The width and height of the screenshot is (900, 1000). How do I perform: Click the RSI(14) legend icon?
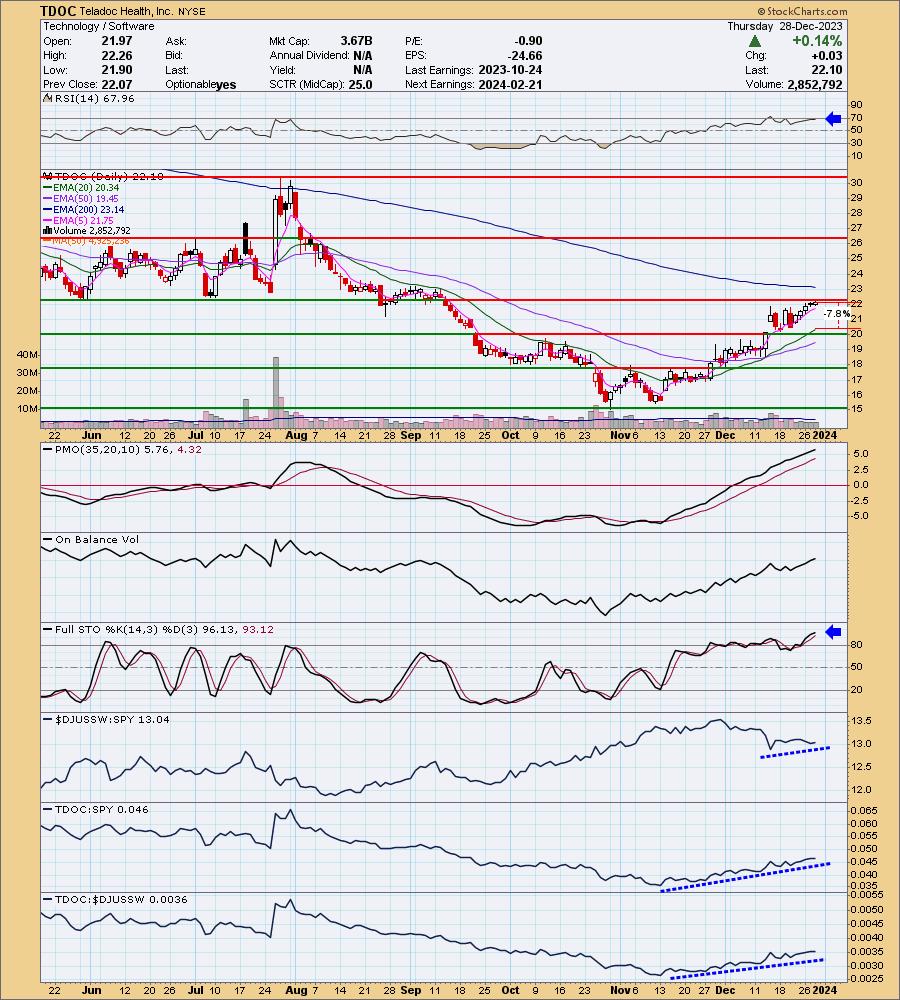[x=47, y=98]
